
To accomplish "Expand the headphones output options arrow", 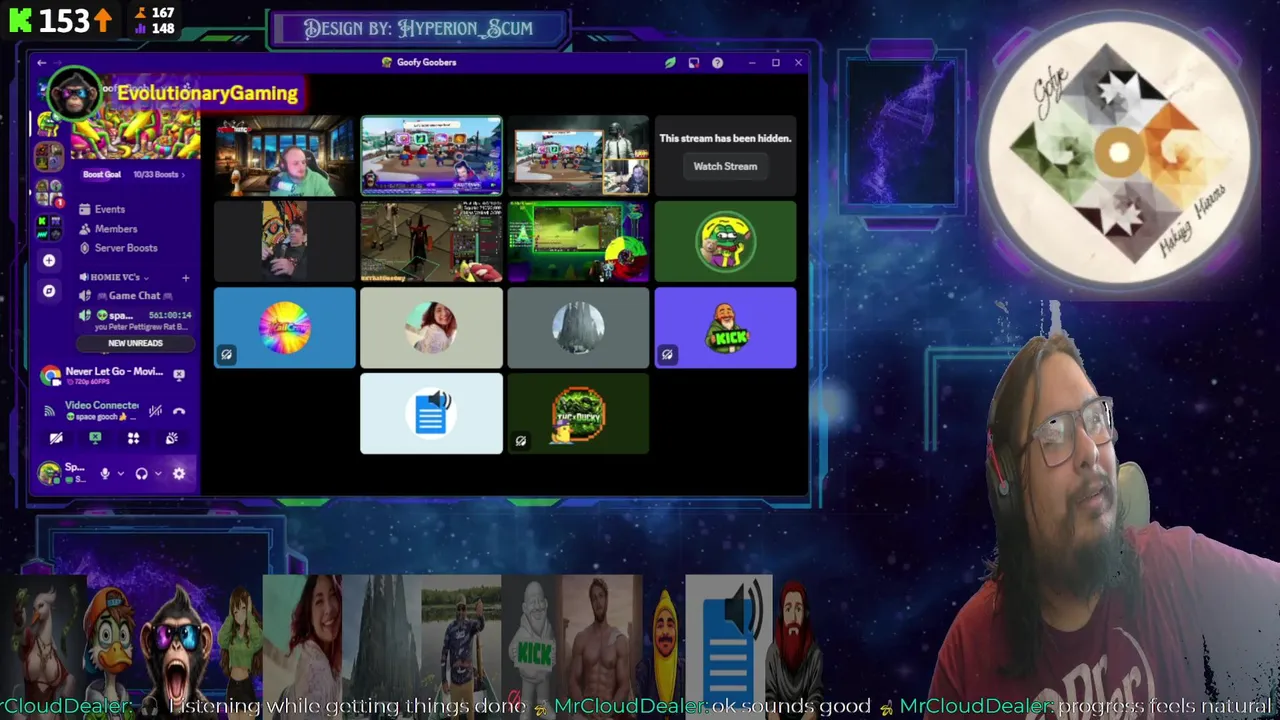I will (157, 474).
